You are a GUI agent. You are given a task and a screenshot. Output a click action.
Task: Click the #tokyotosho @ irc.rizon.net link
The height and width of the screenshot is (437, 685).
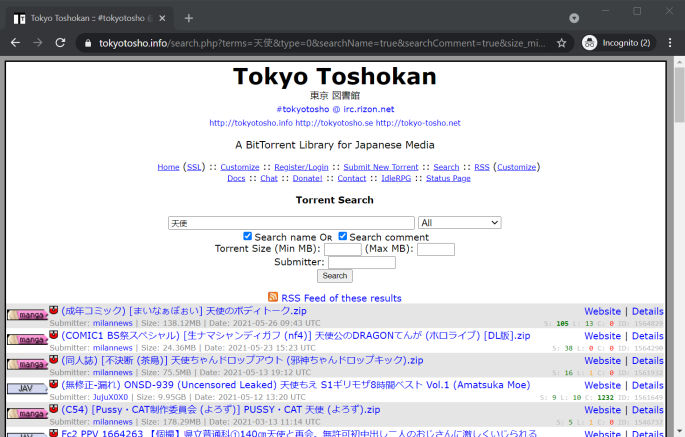coord(335,109)
